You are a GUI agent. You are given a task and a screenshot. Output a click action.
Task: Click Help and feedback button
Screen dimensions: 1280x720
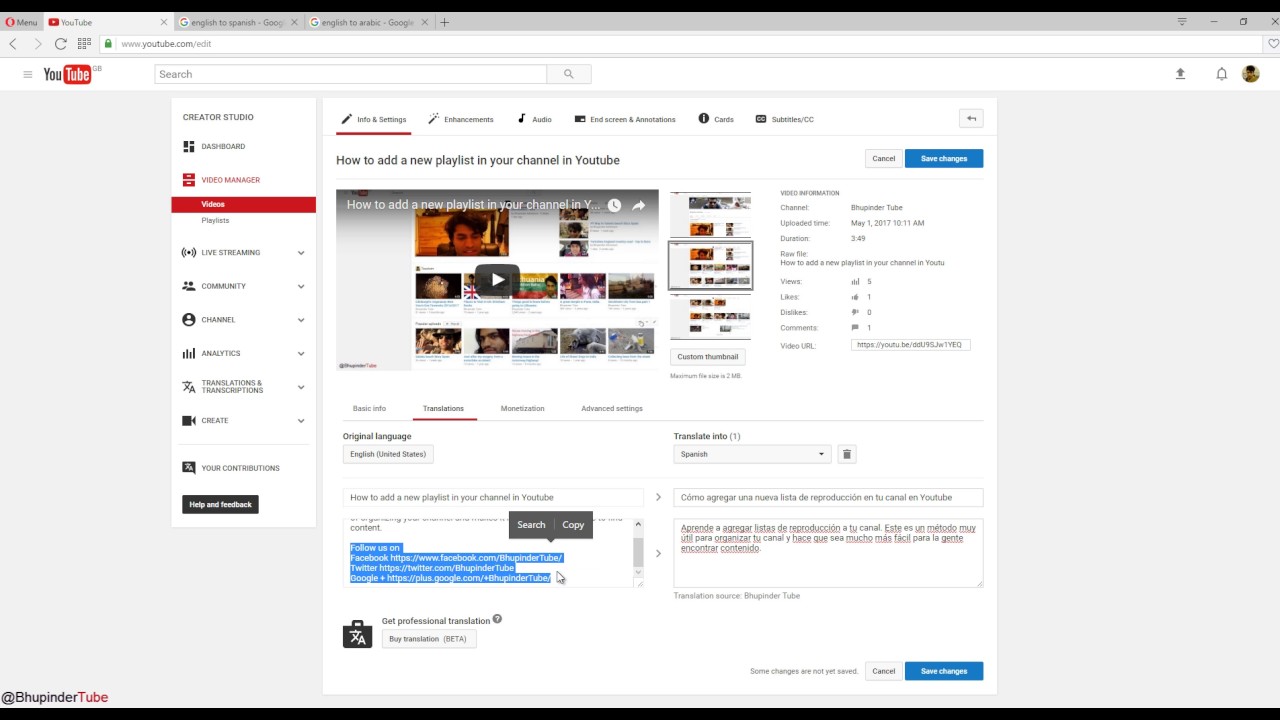tap(220, 504)
